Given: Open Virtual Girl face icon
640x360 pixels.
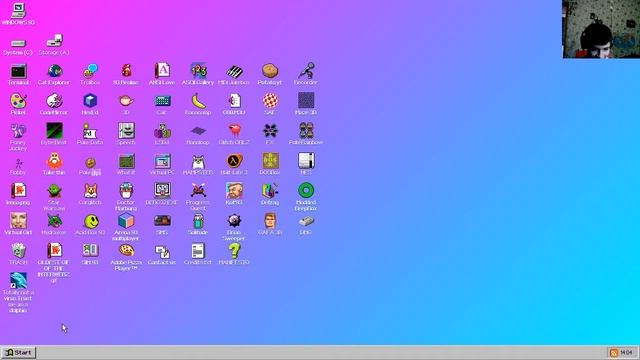Looking at the screenshot, I should click(x=18, y=221).
